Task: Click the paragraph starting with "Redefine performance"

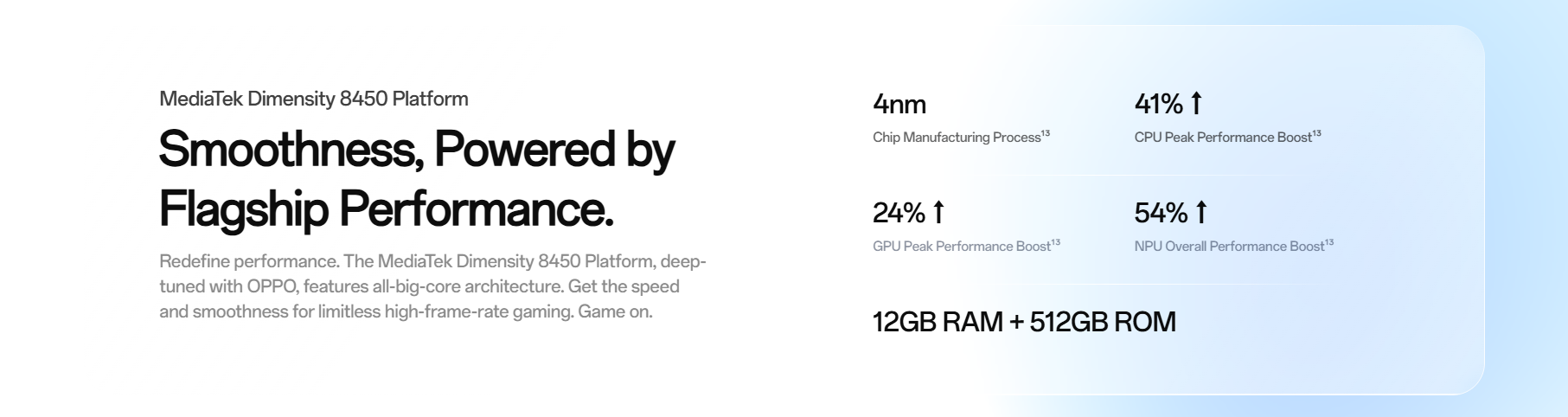Action: [432, 286]
